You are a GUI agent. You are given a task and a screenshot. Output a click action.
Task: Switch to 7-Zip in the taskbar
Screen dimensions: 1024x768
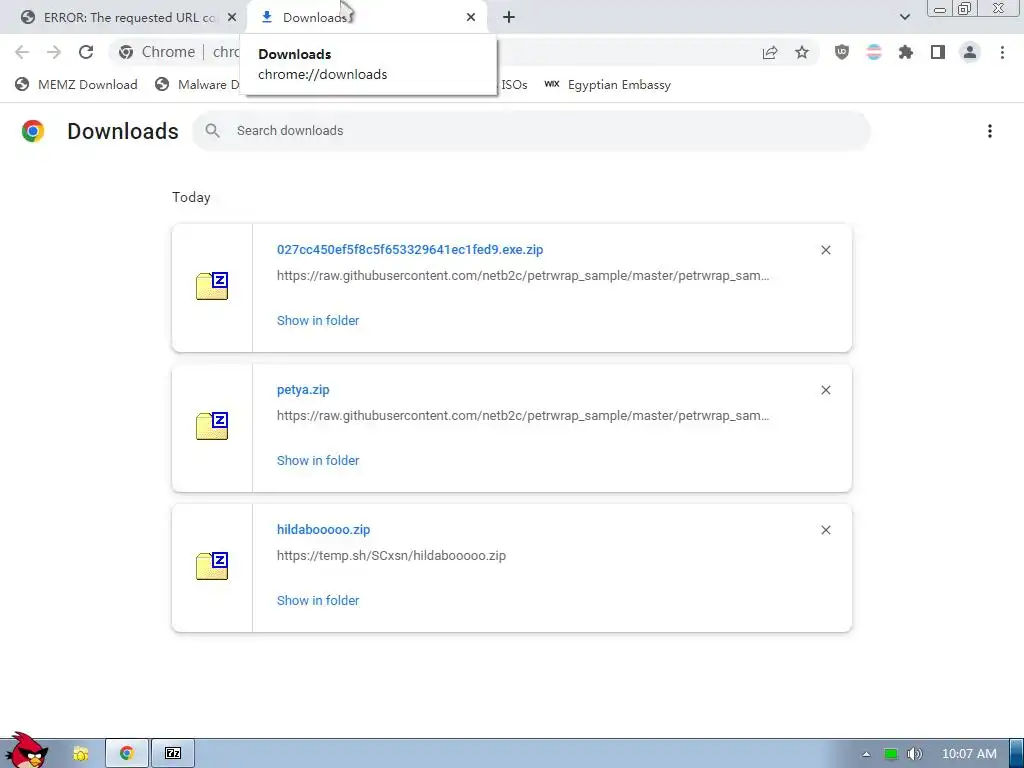tap(173, 754)
